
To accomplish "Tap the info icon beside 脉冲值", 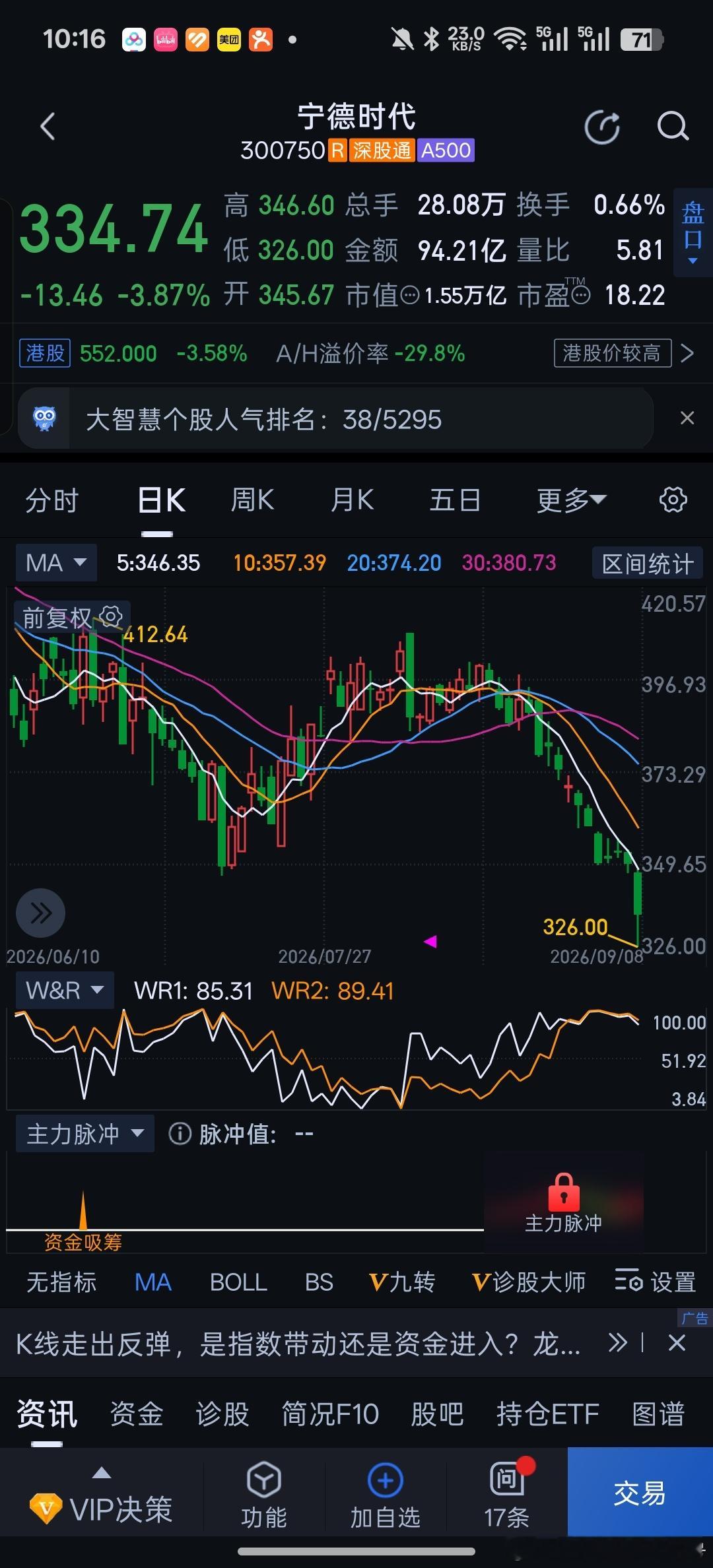I will click(180, 1134).
